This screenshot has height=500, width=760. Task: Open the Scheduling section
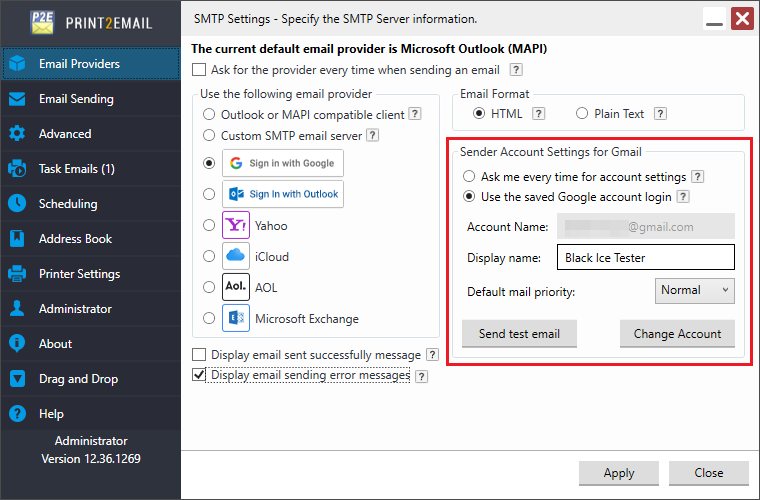click(68, 204)
